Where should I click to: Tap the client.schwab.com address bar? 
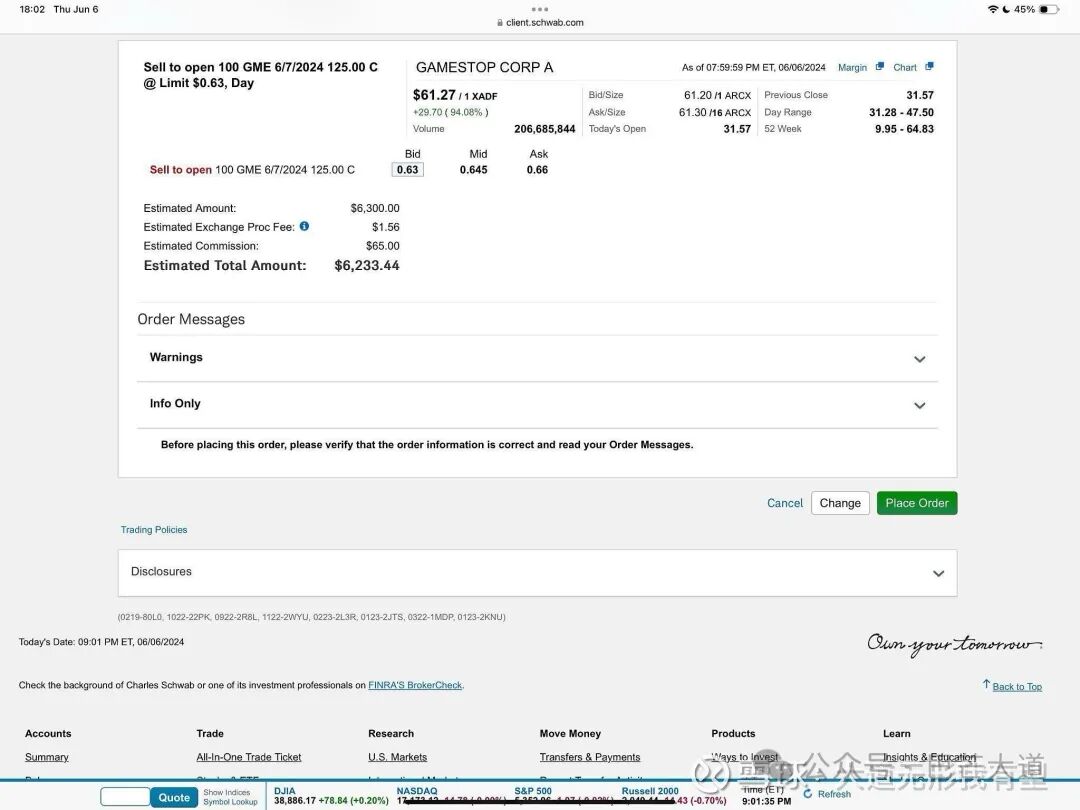click(540, 22)
